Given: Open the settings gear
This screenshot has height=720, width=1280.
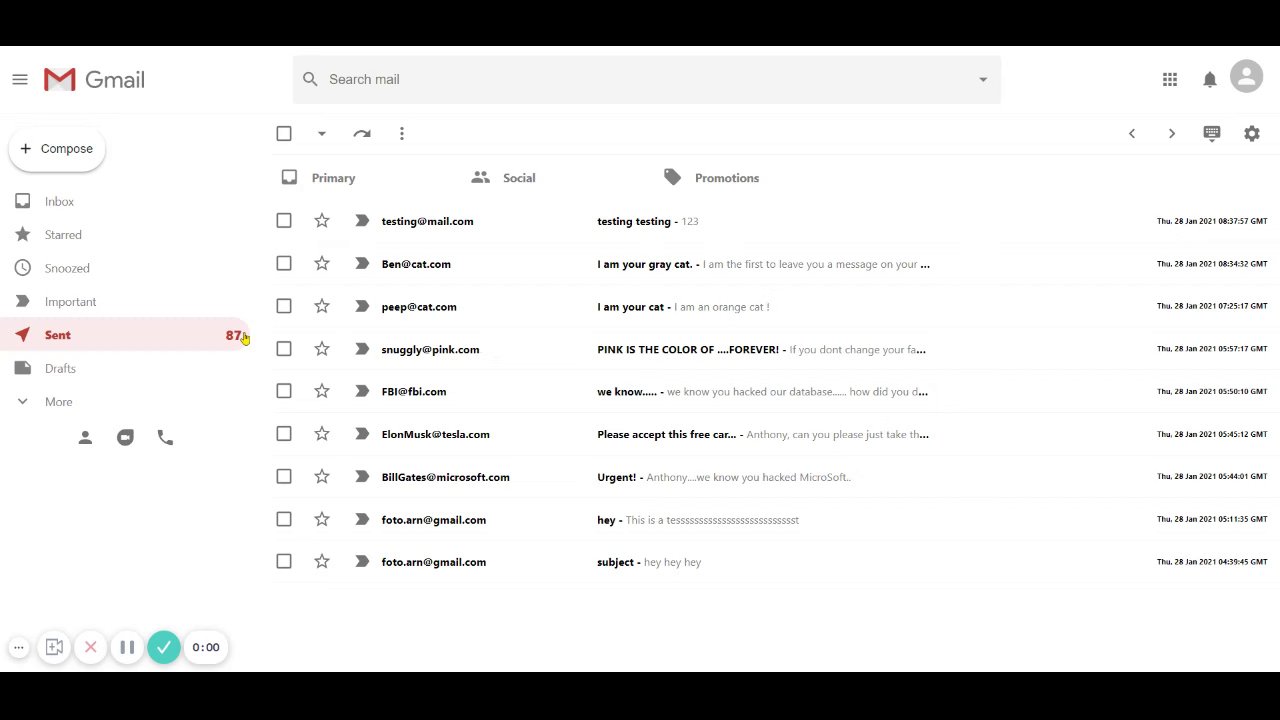Looking at the screenshot, I should coord(1252,134).
